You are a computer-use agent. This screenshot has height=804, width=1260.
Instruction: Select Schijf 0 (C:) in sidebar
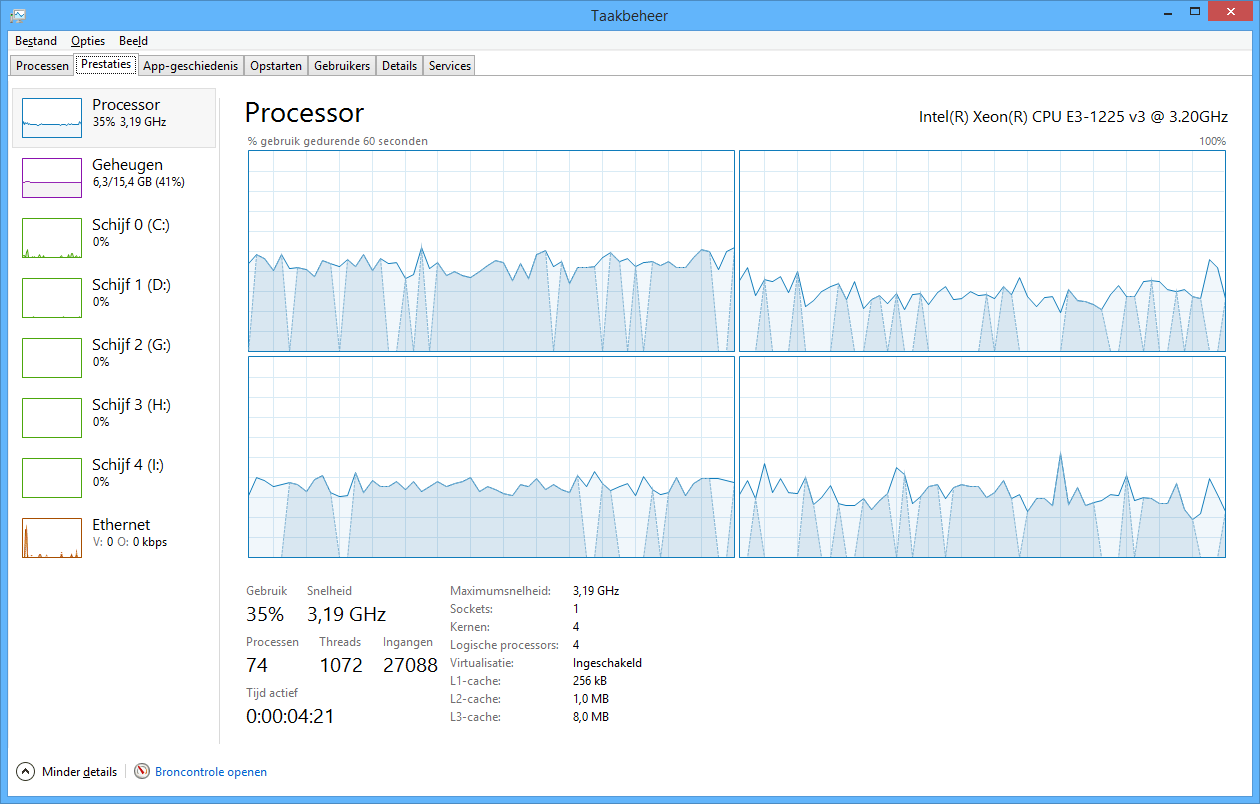pyautogui.click(x=113, y=238)
